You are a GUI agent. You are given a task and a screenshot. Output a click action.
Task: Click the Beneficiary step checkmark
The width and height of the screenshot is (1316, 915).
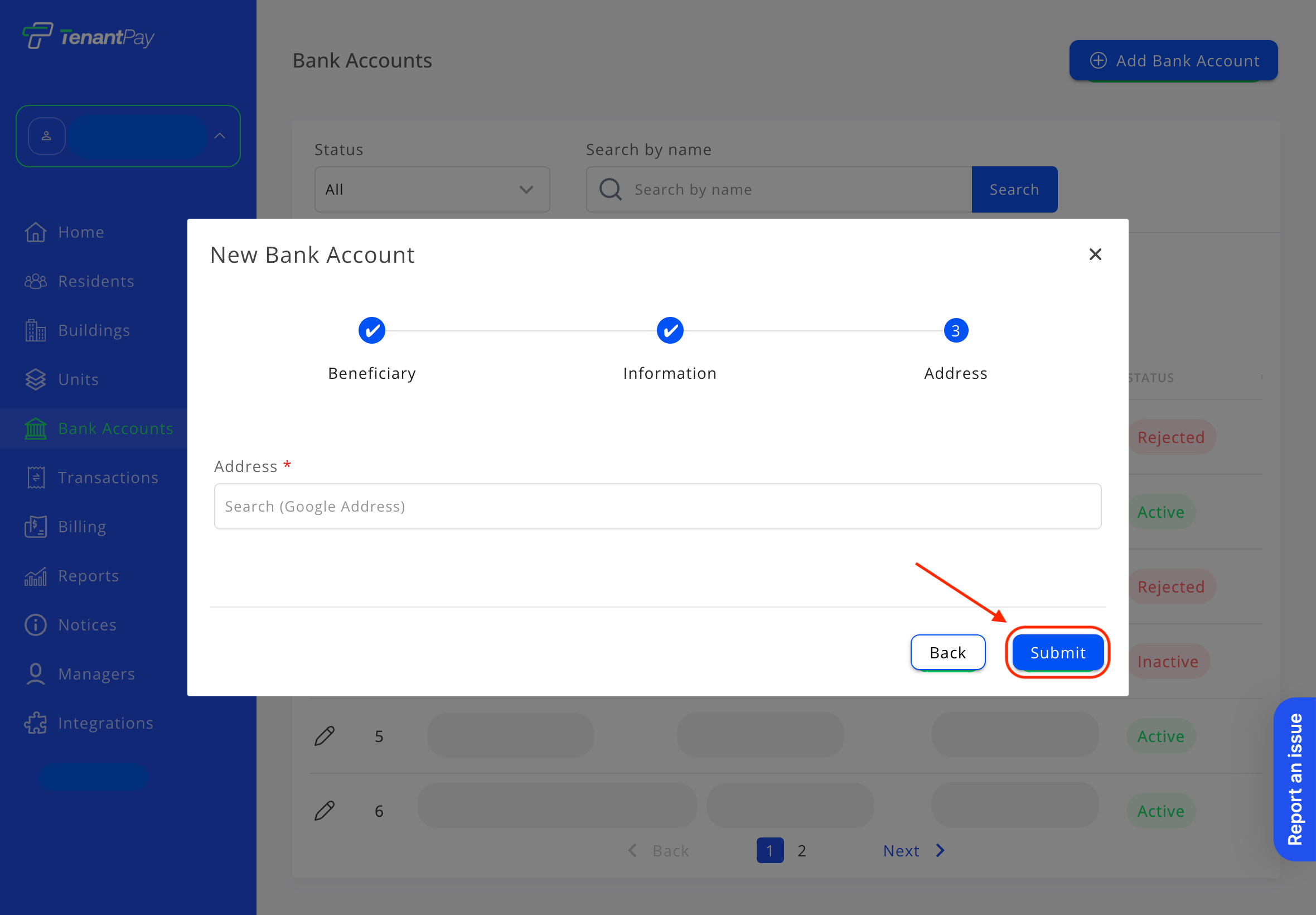pyautogui.click(x=372, y=331)
